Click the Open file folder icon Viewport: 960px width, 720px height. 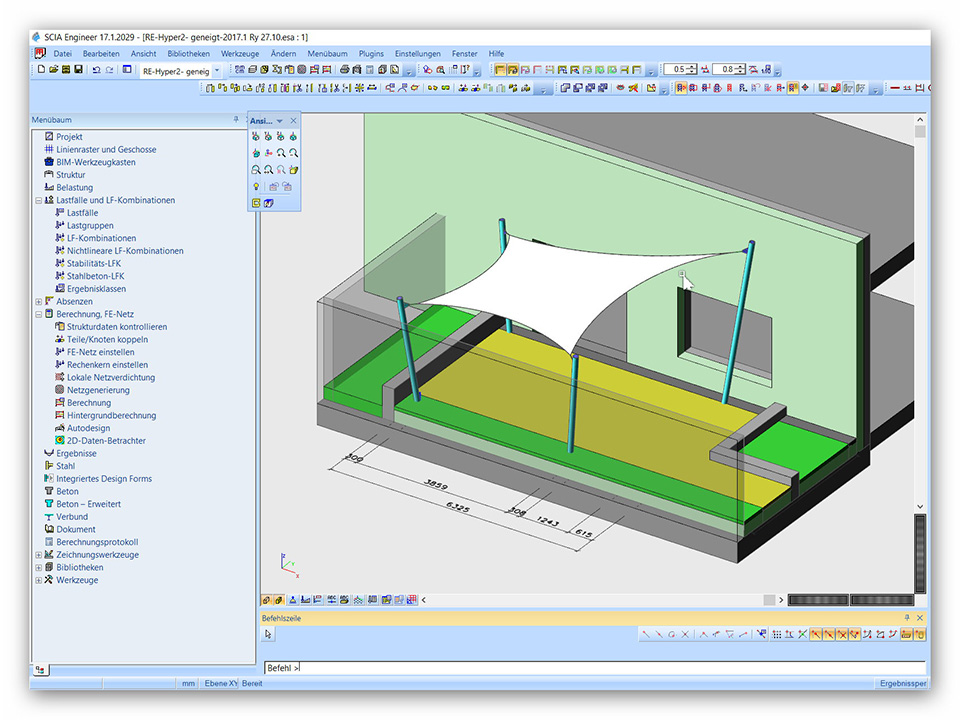[x=53, y=70]
